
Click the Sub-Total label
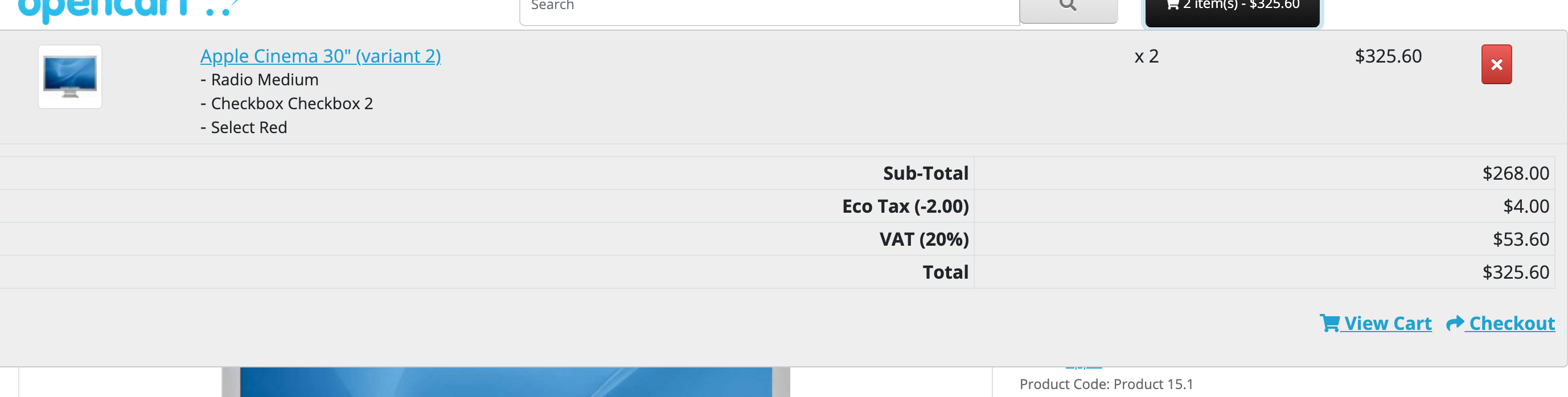click(925, 173)
